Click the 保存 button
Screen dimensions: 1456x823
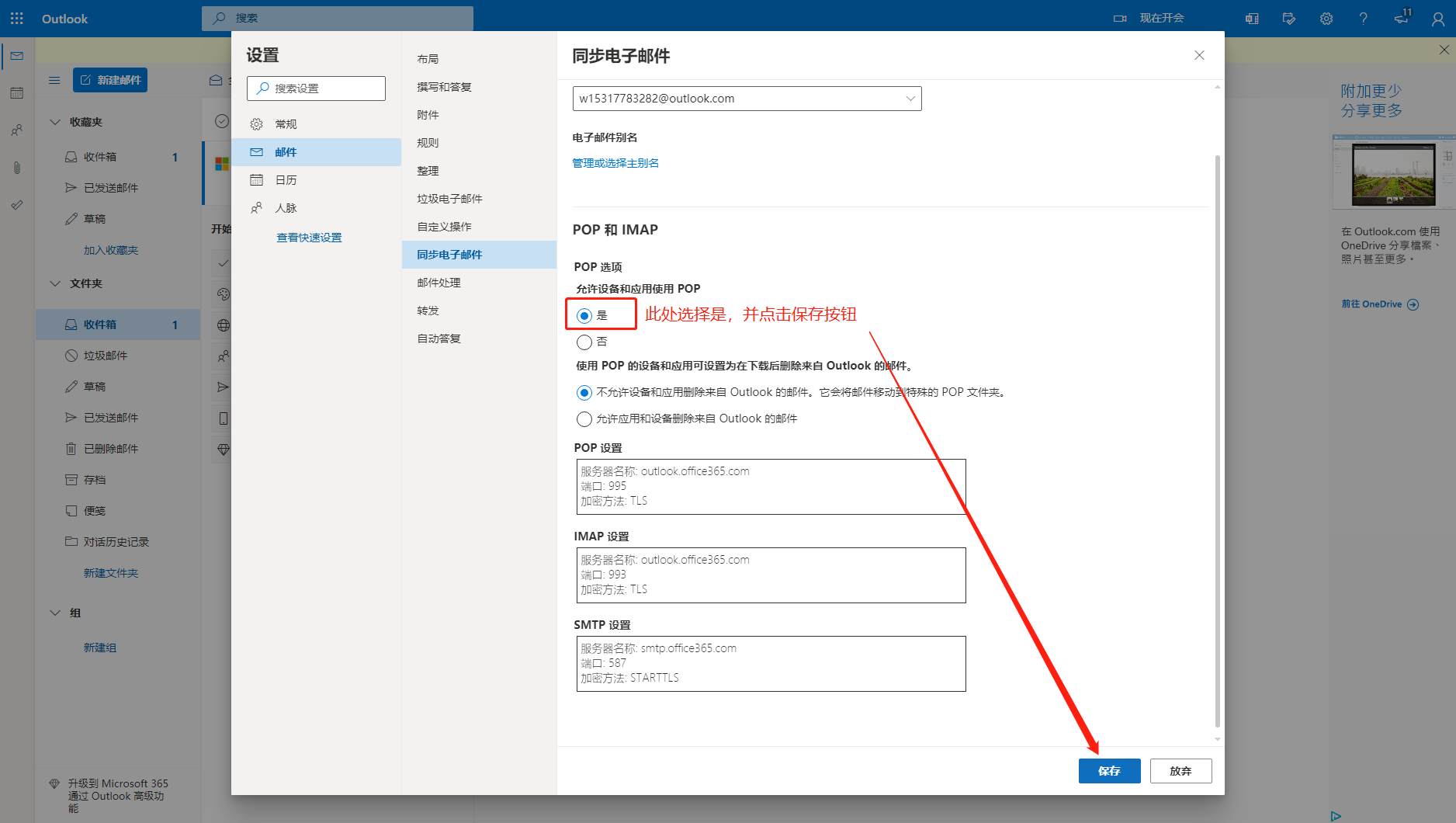point(1109,771)
